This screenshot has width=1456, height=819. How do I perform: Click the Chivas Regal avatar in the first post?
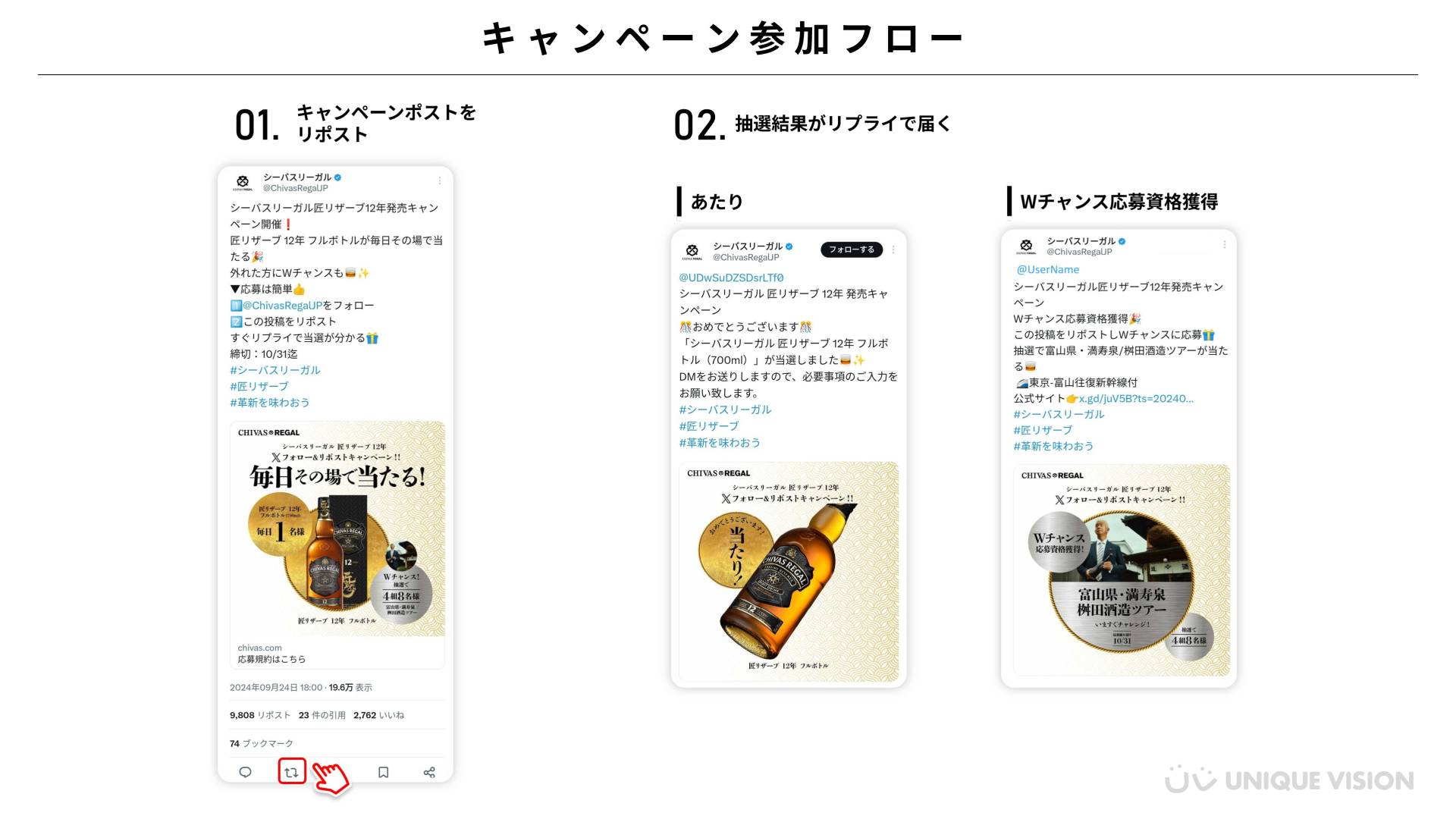tap(243, 182)
